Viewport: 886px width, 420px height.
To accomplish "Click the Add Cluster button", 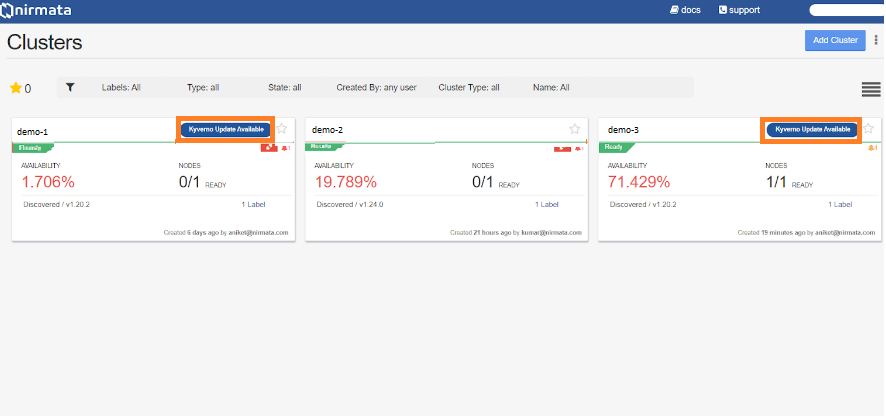I will [x=835, y=40].
